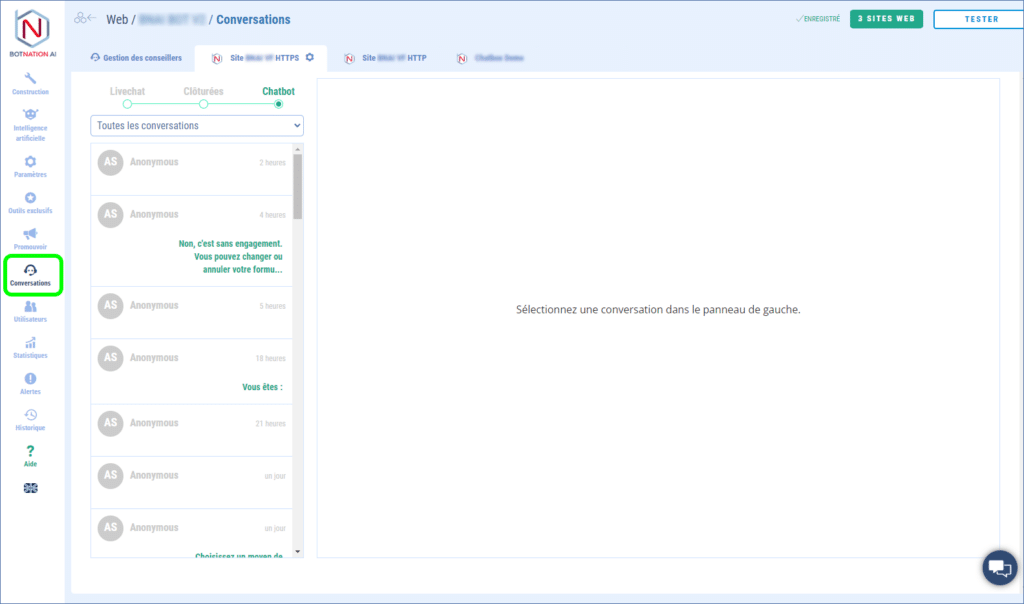Screen dimensions: 1024x604
Task: Open the Statistiques chart icon
Action: (x=30, y=343)
